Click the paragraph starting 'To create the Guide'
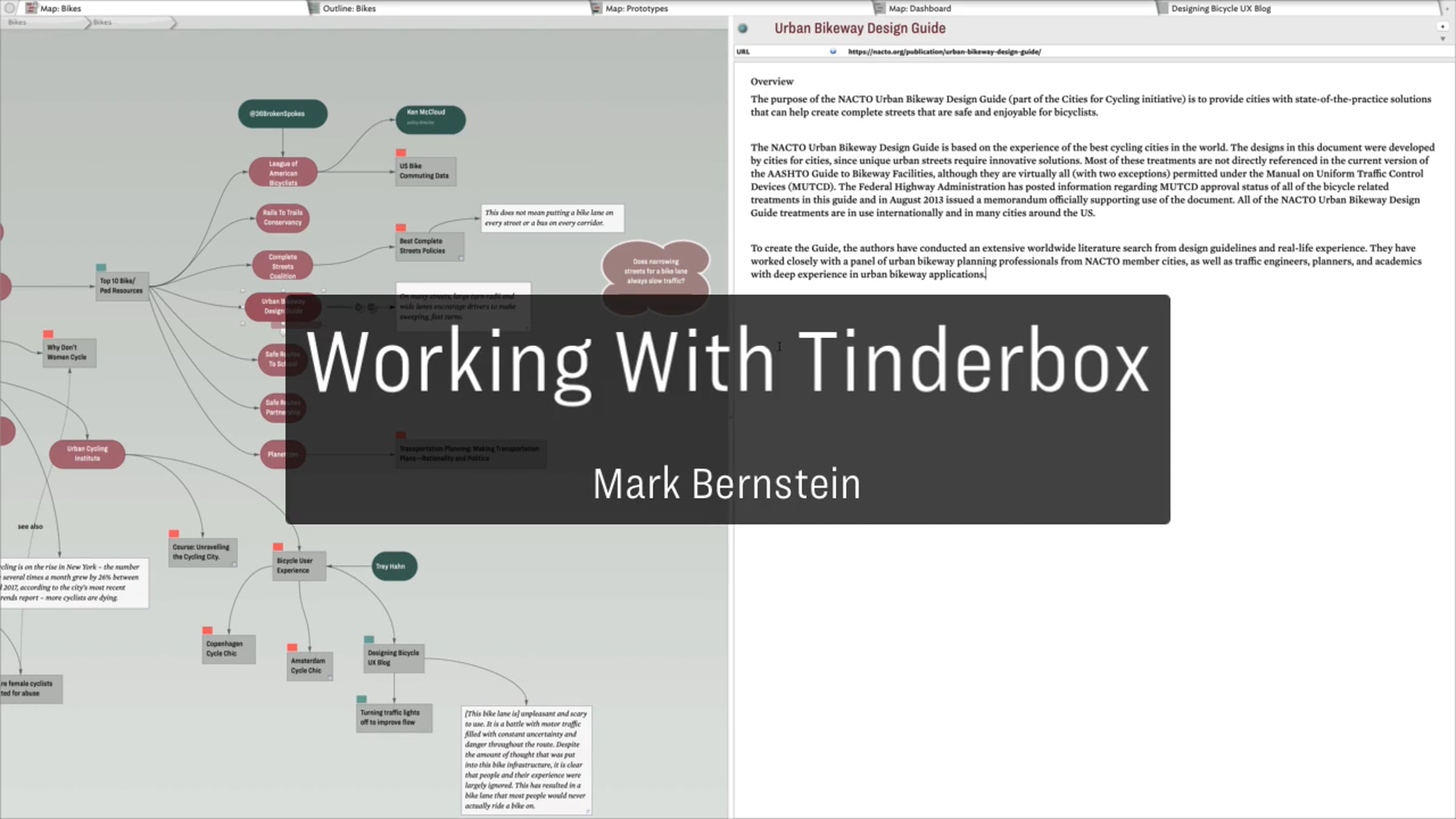This screenshot has width=1456, height=819. [1086, 261]
